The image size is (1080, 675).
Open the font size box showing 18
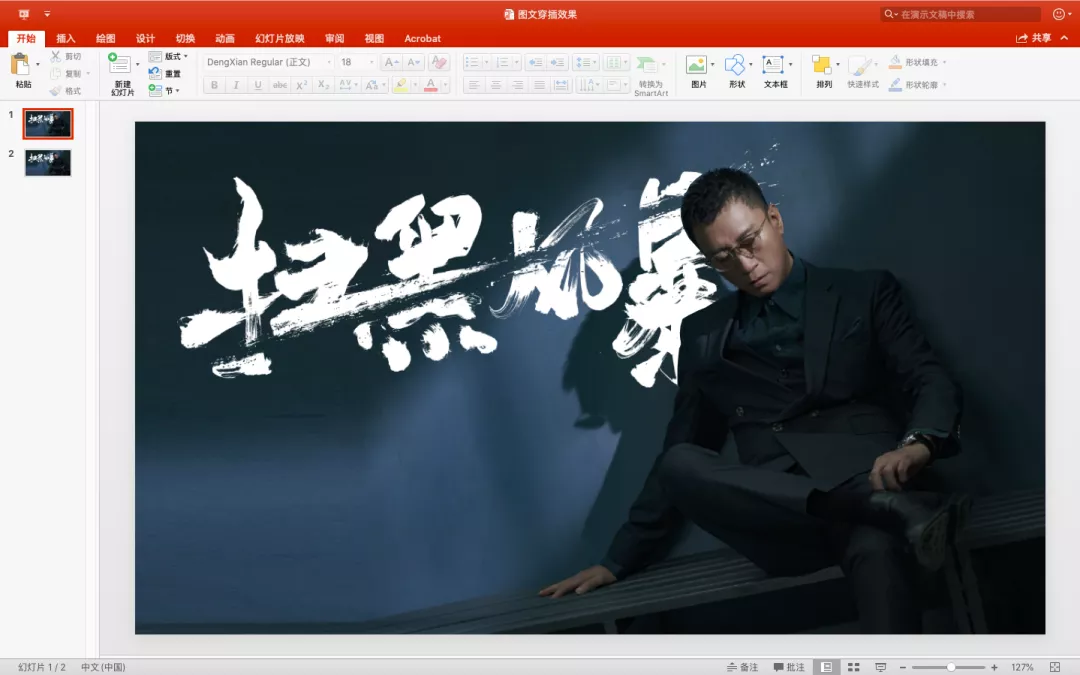pos(357,62)
